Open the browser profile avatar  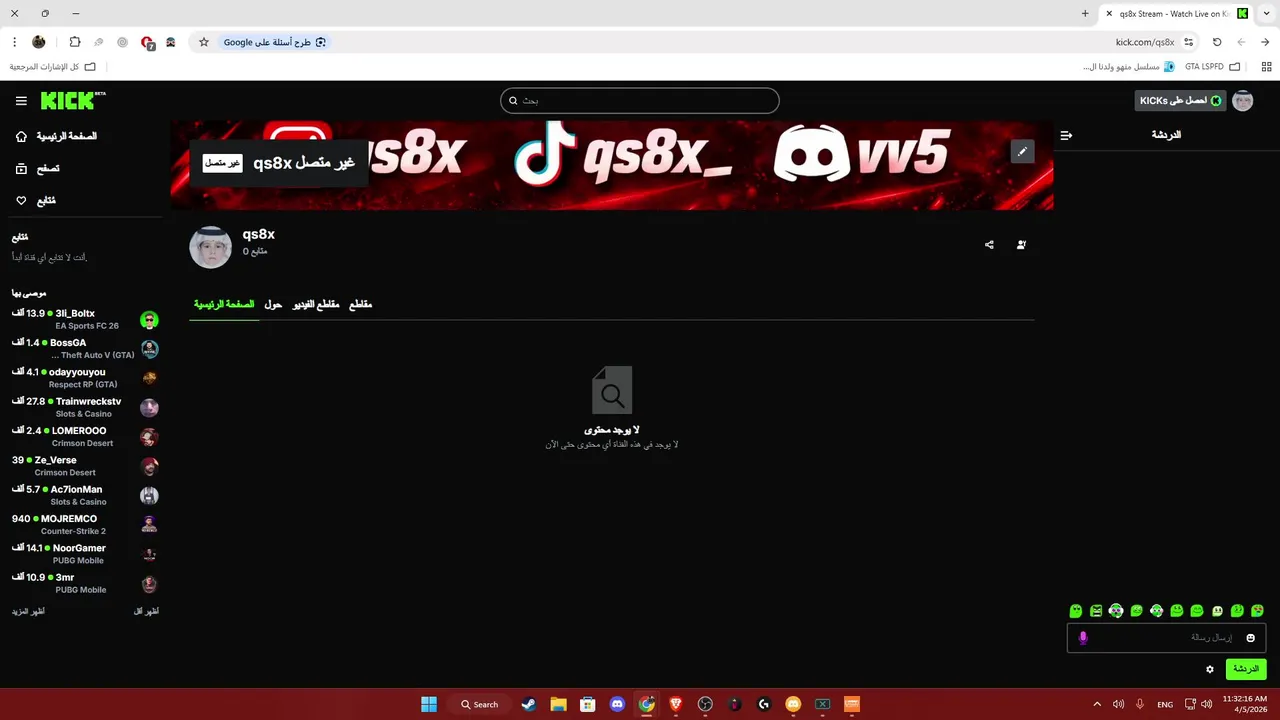[39, 42]
